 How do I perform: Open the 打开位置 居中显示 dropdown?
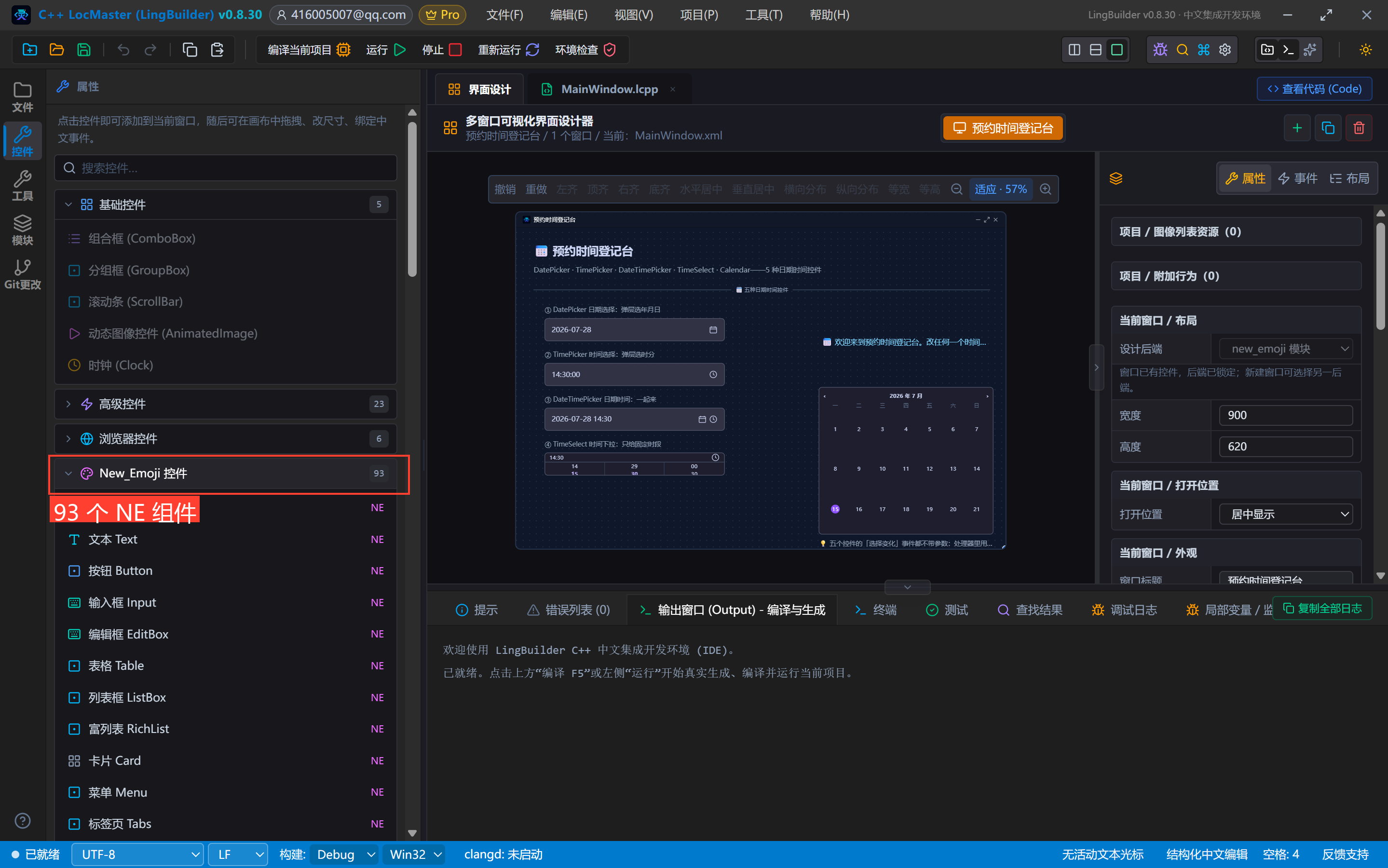click(1285, 514)
